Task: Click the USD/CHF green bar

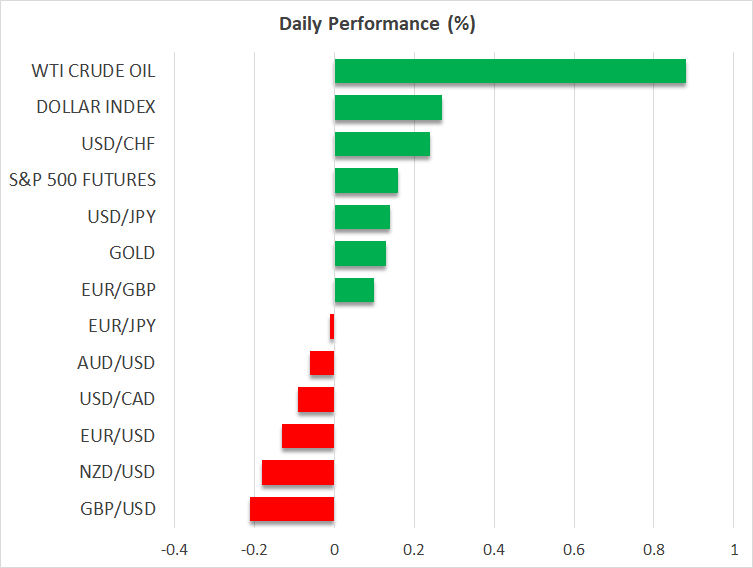Action: tap(382, 144)
